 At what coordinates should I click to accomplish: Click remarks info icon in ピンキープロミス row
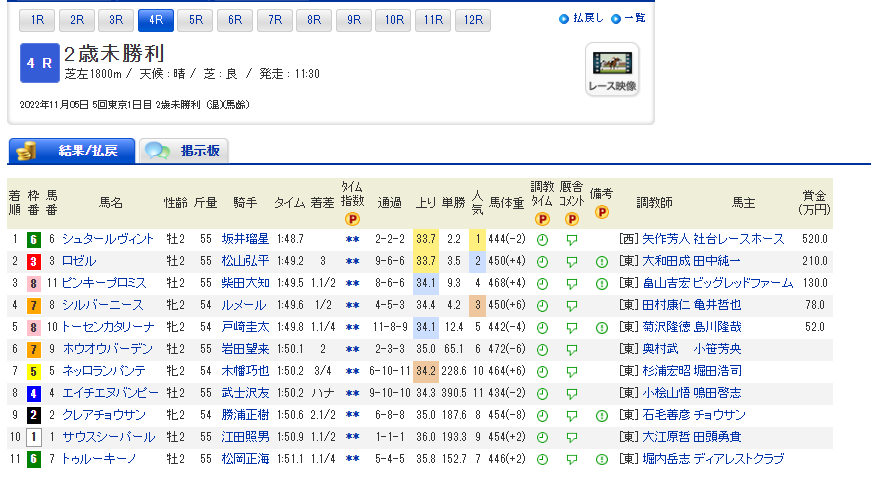602,283
